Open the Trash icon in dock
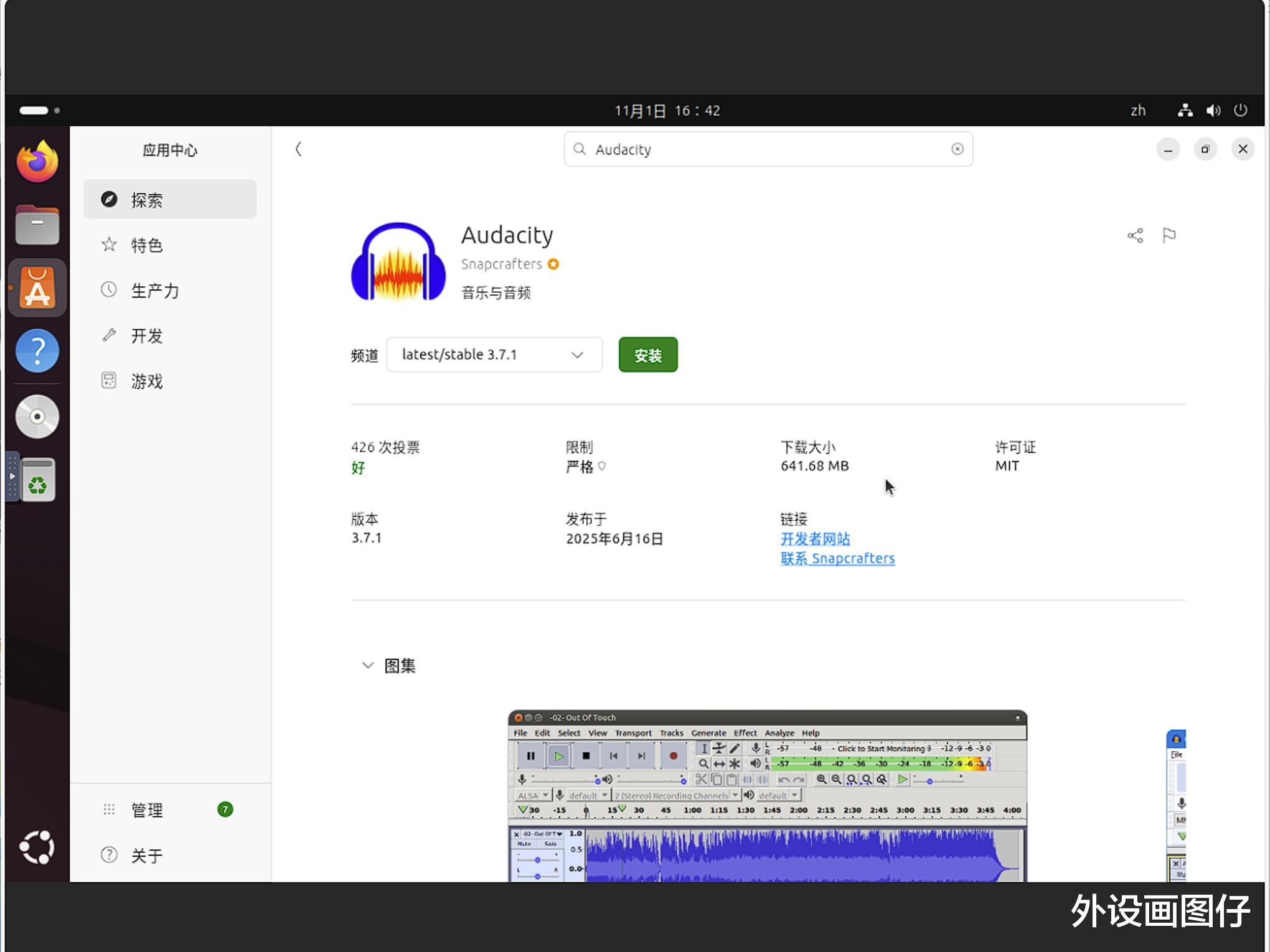This screenshot has width=1270, height=952. click(x=37, y=480)
